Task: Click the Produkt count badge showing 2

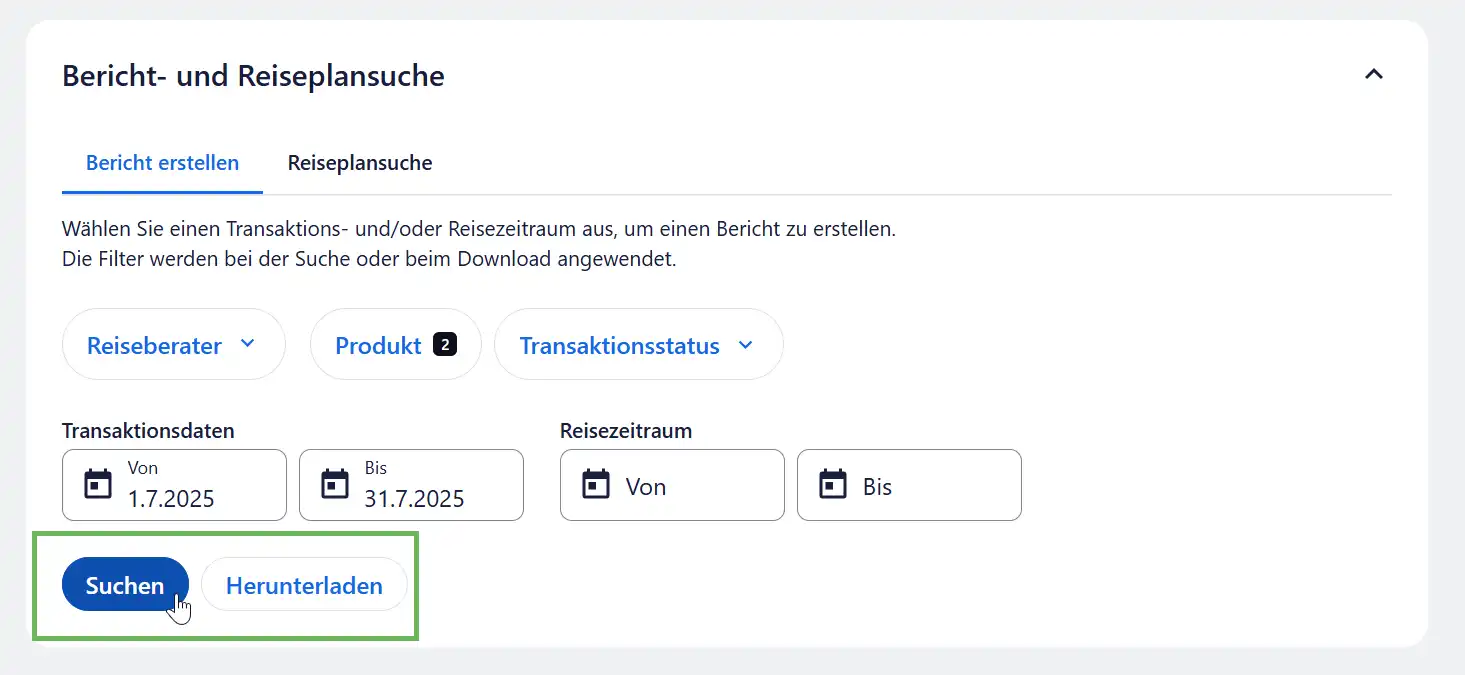Action: pos(445,345)
